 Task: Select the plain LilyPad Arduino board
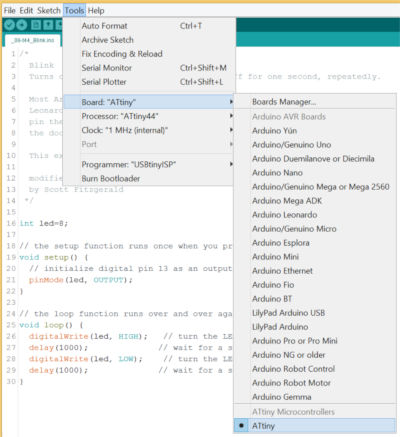(x=315, y=327)
